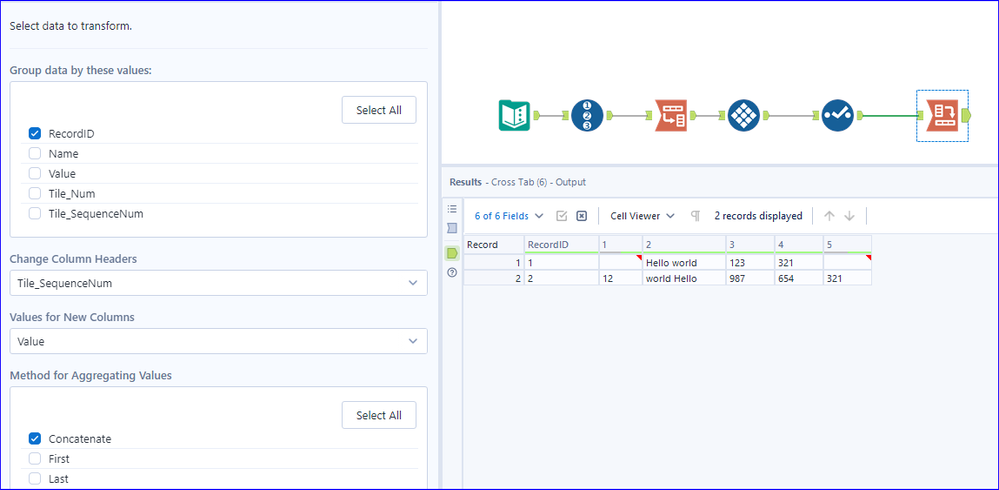Viewport: 999px width, 490px height.
Task: Select the cell containing 12
Action: pos(621,278)
